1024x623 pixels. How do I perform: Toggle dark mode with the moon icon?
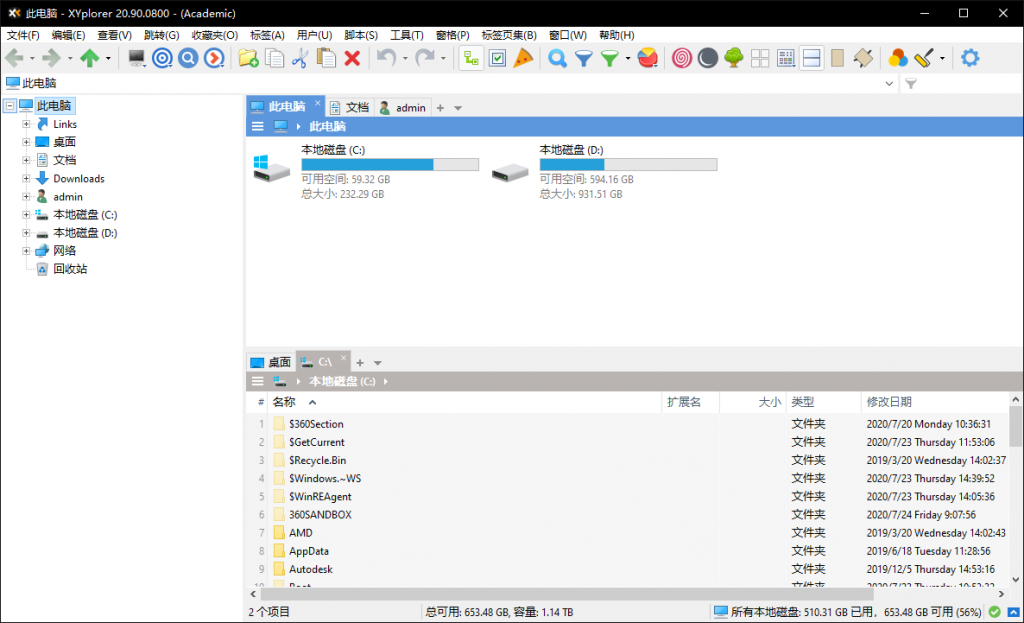tap(708, 58)
